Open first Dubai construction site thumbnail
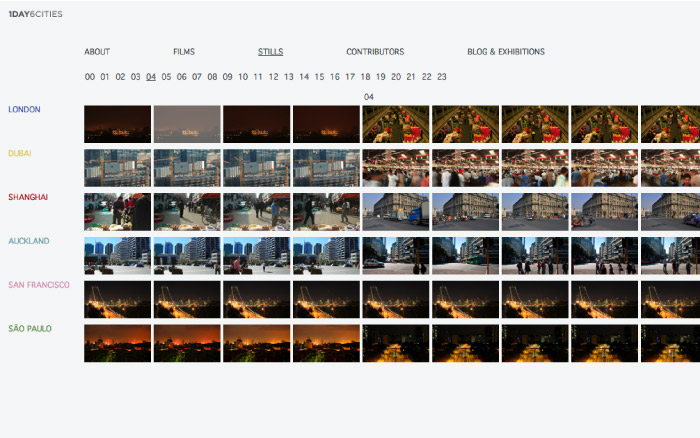The width and height of the screenshot is (700, 438). point(118,168)
